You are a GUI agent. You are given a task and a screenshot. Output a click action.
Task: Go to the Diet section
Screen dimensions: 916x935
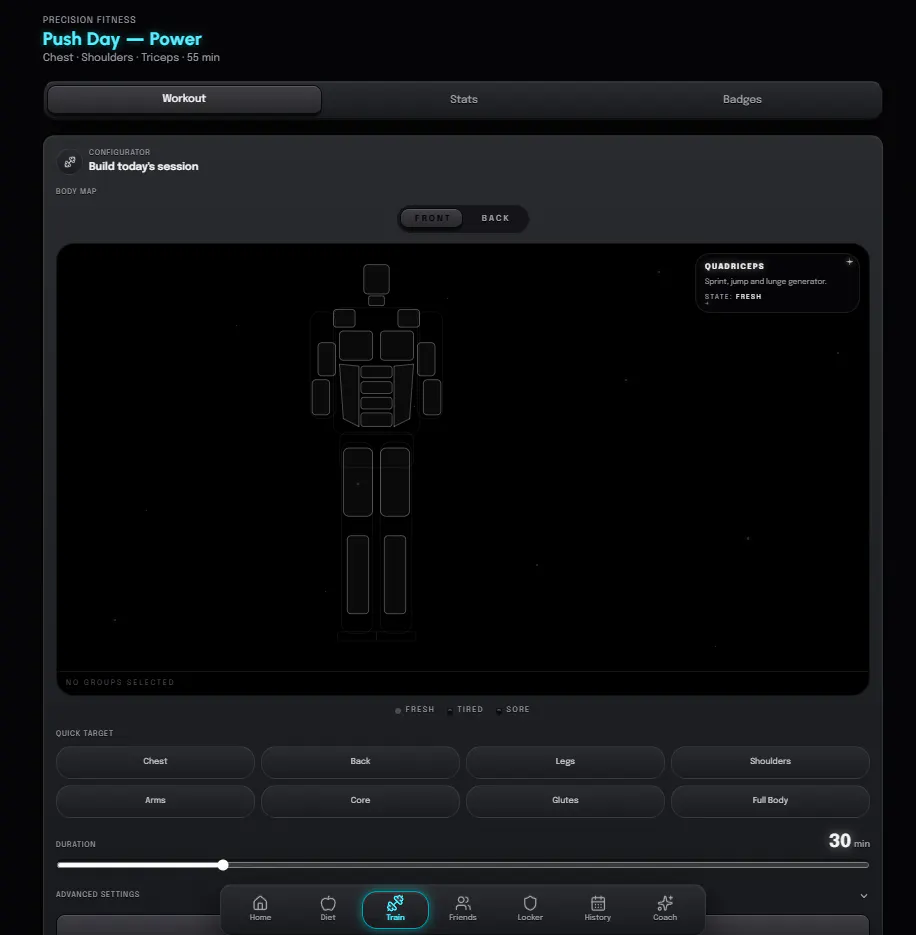327,909
